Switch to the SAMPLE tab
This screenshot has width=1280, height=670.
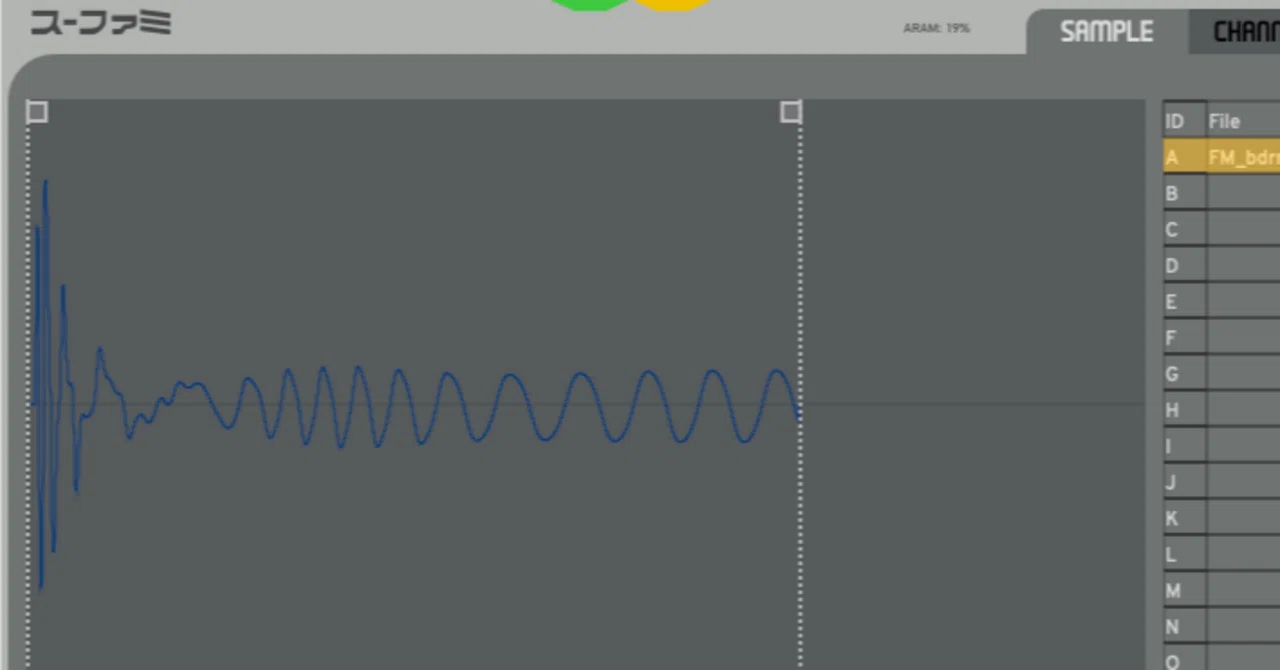pyautogui.click(x=1106, y=31)
